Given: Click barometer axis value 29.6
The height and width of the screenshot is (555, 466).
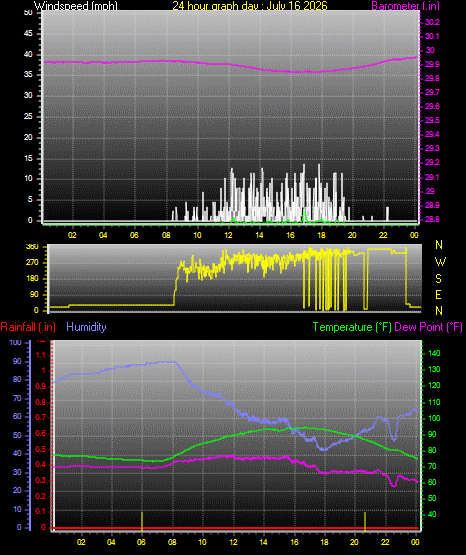Looking at the screenshot, I should coord(432,107).
